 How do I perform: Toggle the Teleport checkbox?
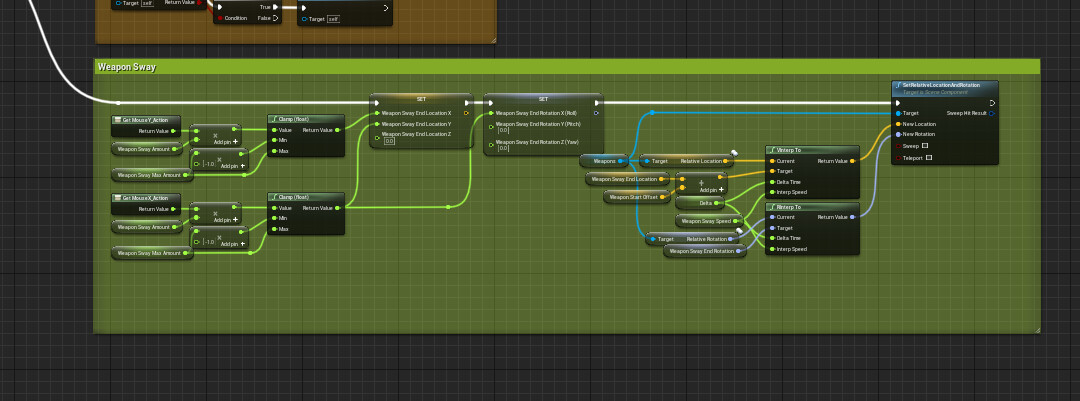[929, 158]
